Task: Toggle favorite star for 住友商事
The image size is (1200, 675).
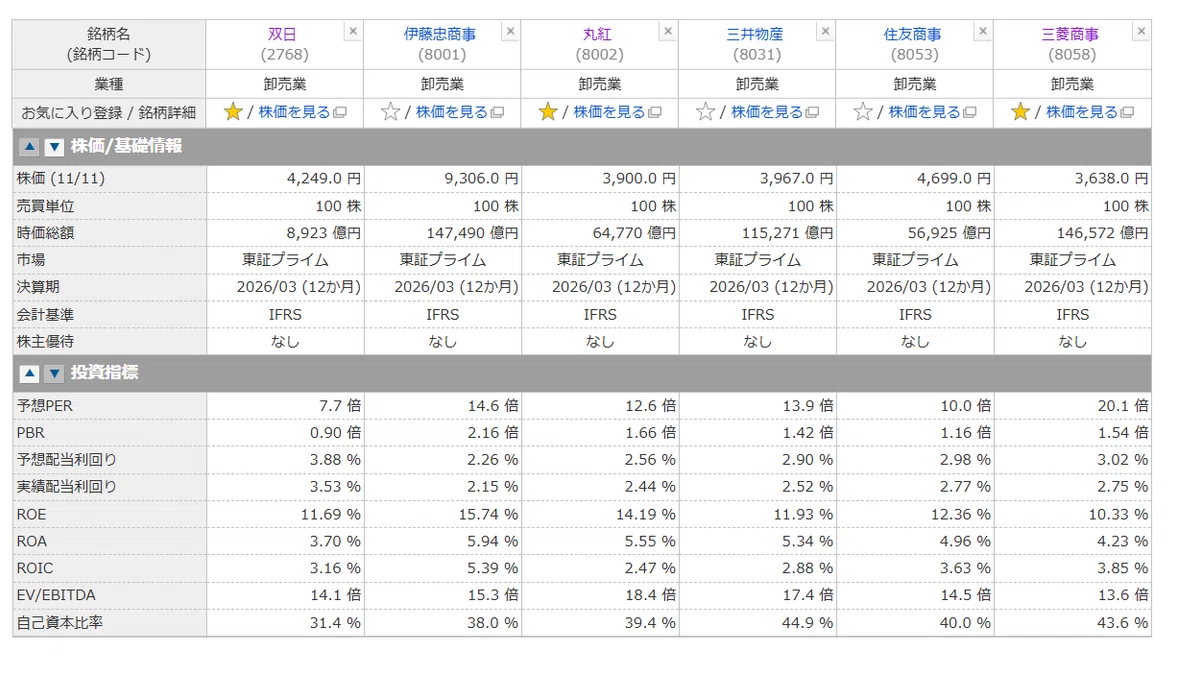Action: [x=863, y=112]
